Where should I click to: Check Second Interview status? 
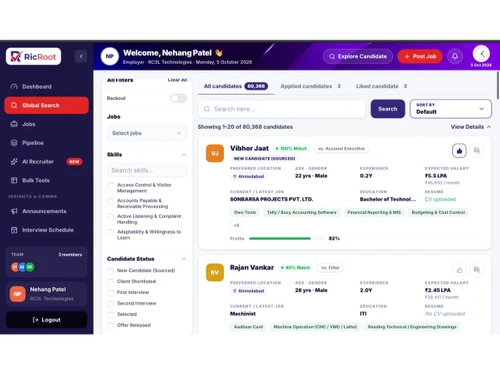pyautogui.click(x=111, y=304)
